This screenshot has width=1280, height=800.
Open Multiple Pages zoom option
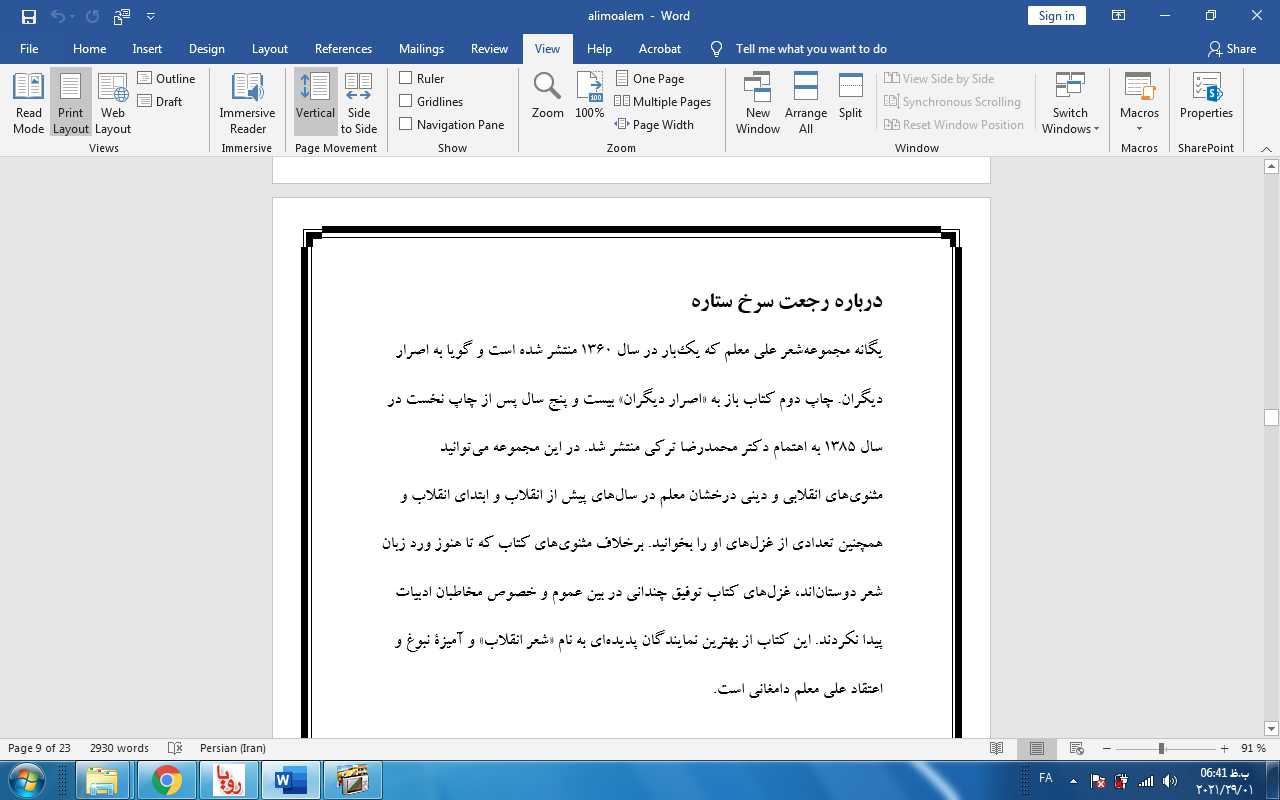pos(663,101)
